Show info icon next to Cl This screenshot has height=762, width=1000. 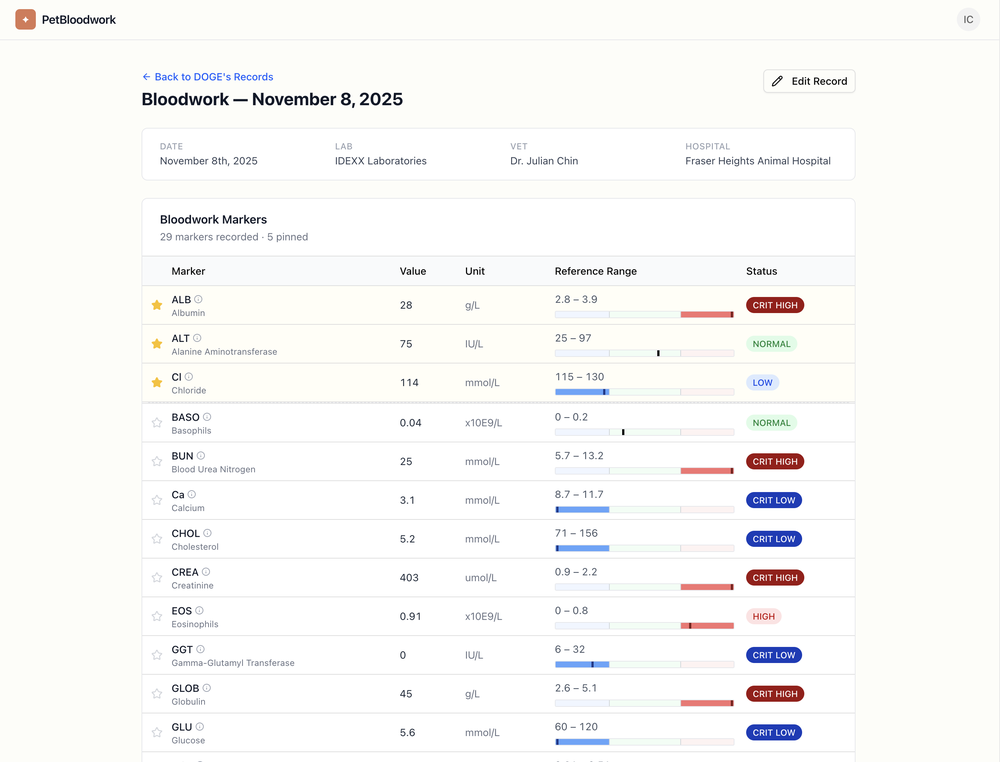pos(189,377)
